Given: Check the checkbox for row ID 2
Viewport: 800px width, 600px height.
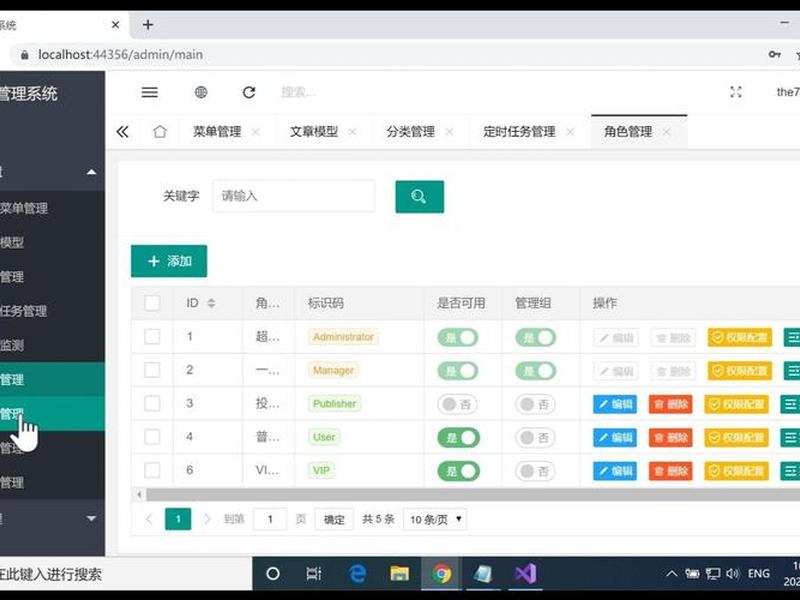Looking at the screenshot, I should point(152,370).
